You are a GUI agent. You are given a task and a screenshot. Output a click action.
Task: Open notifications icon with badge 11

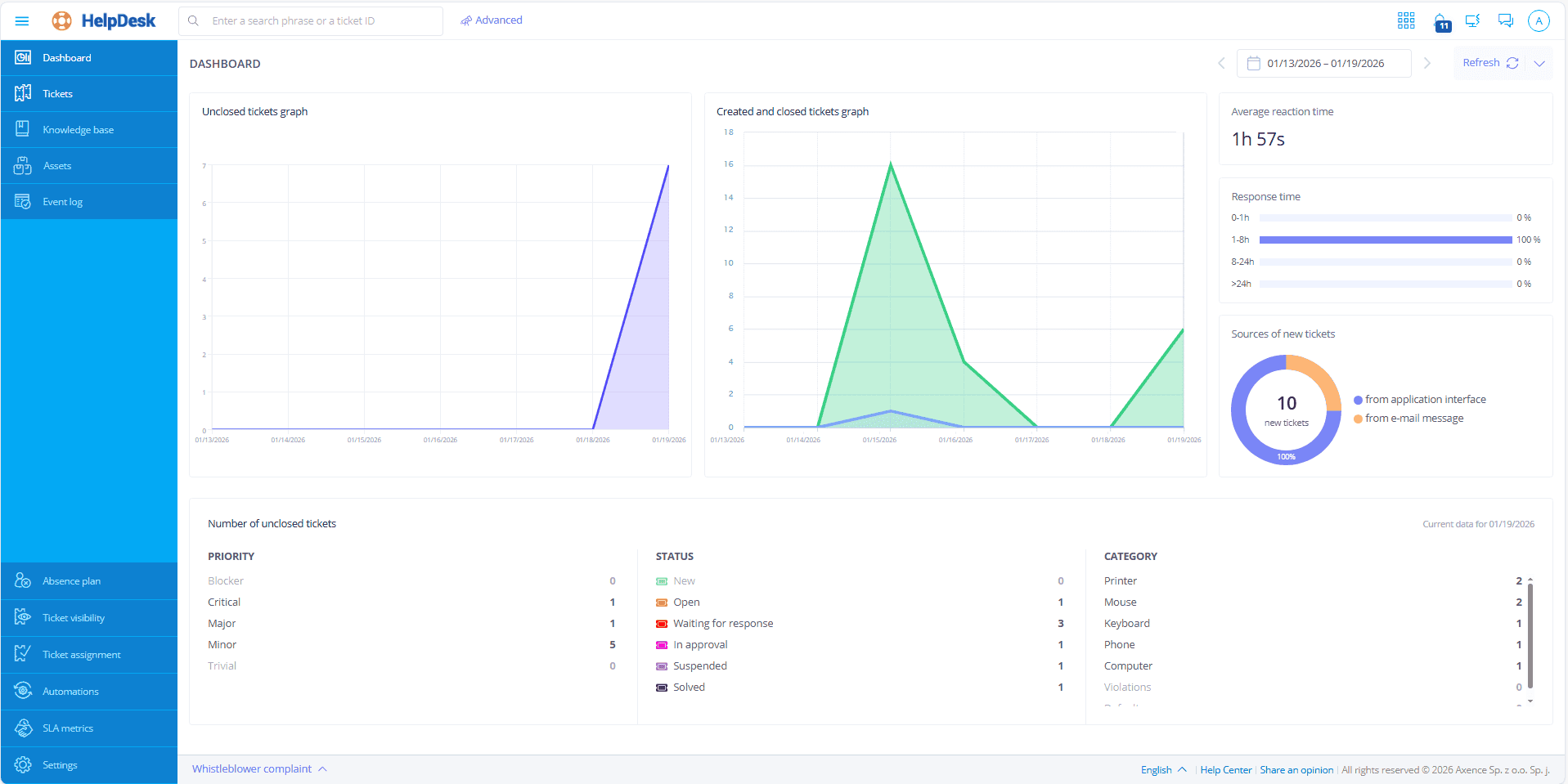1440,22
